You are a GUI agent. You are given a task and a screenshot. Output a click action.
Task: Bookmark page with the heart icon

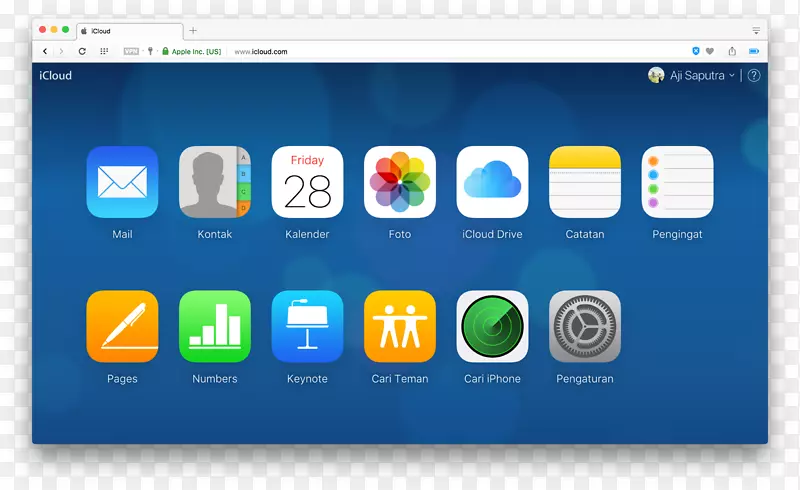tap(710, 51)
